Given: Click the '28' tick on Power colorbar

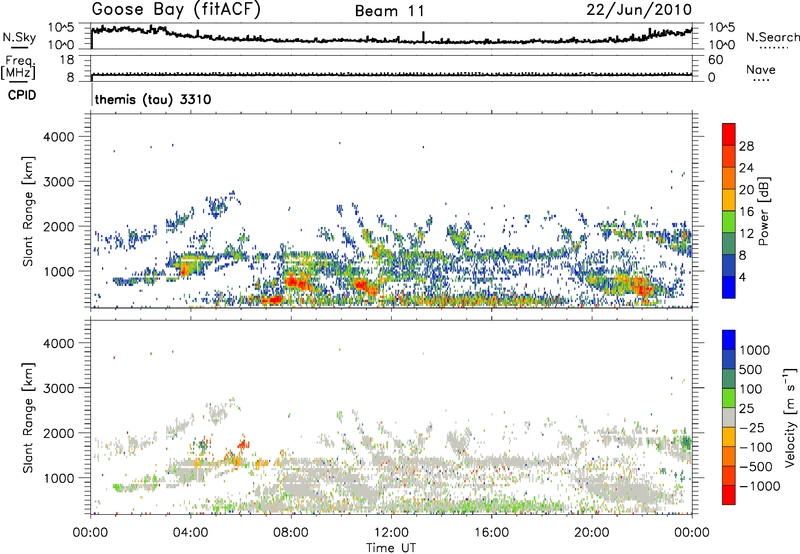Looking at the screenshot, I should [746, 146].
